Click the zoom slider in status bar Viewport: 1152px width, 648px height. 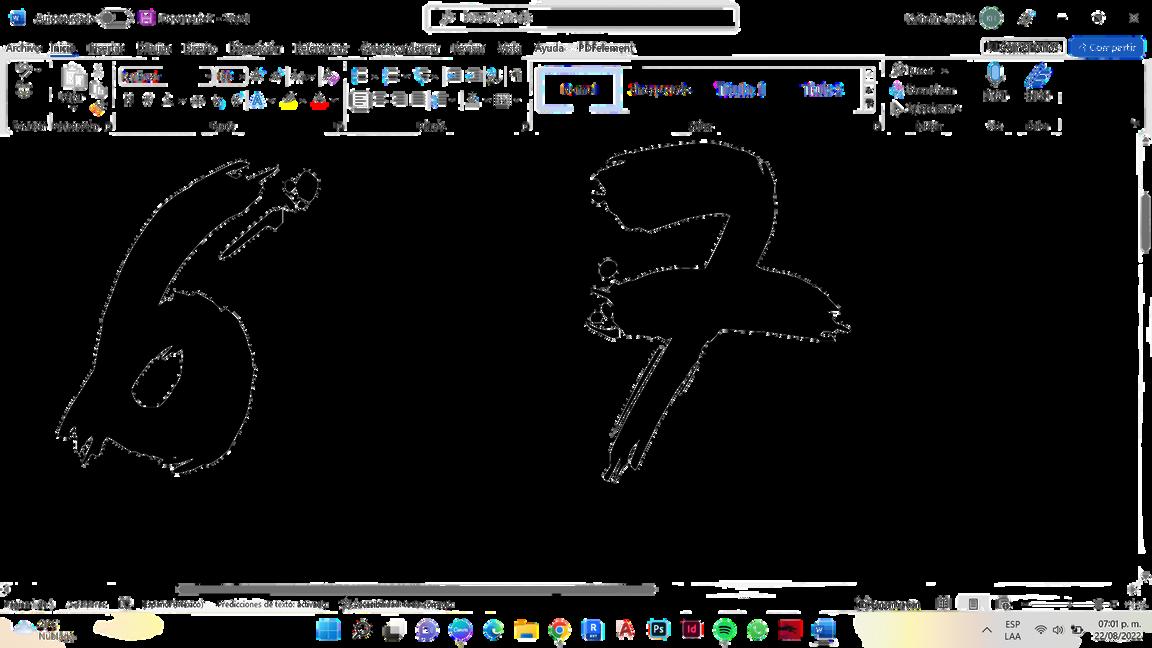[x=1070, y=604]
